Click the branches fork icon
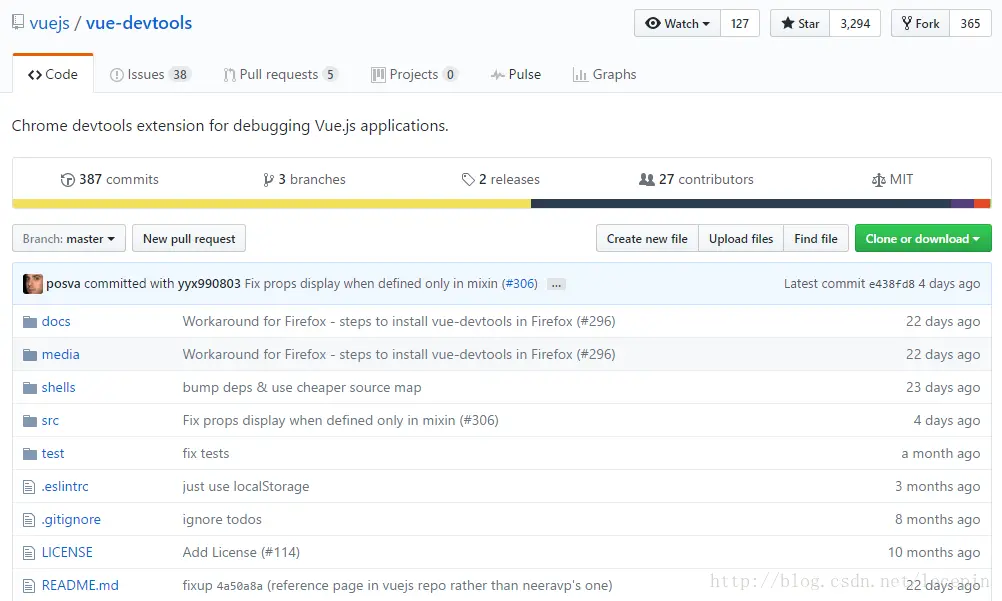 click(268, 180)
